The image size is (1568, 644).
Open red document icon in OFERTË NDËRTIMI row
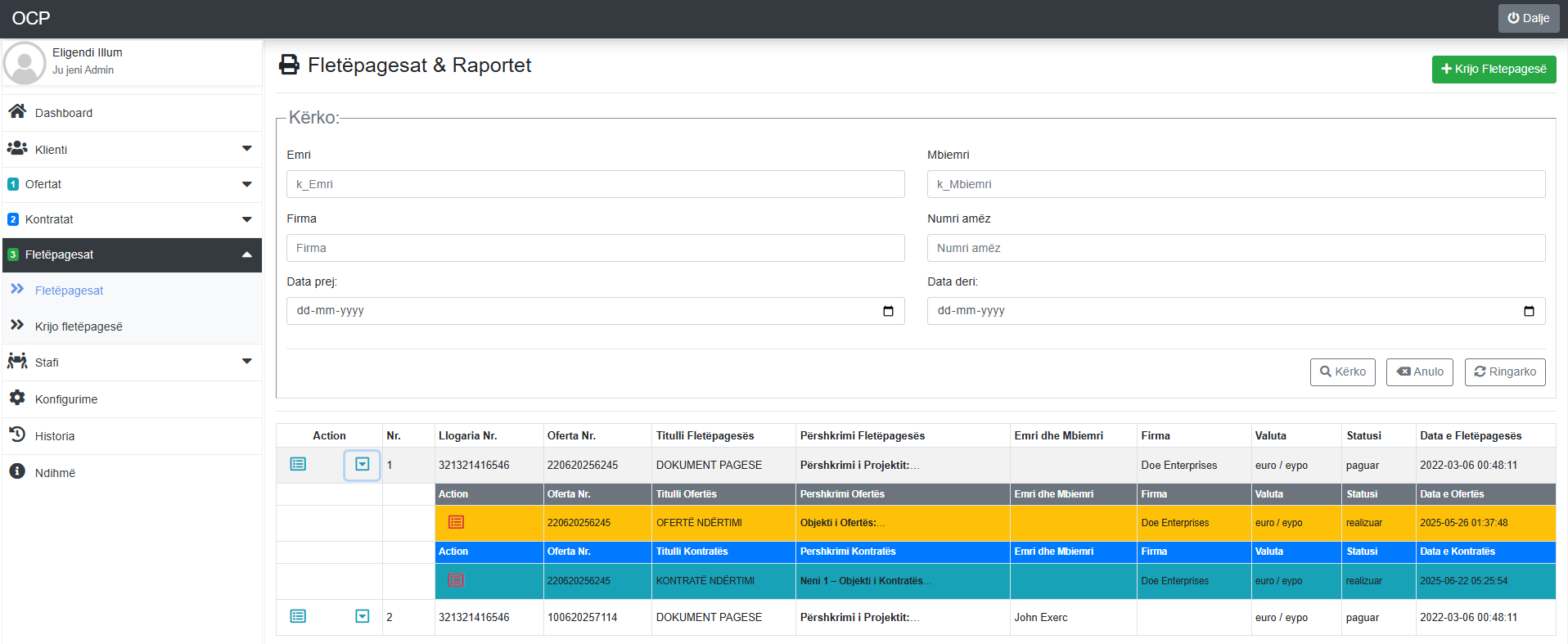coord(456,522)
